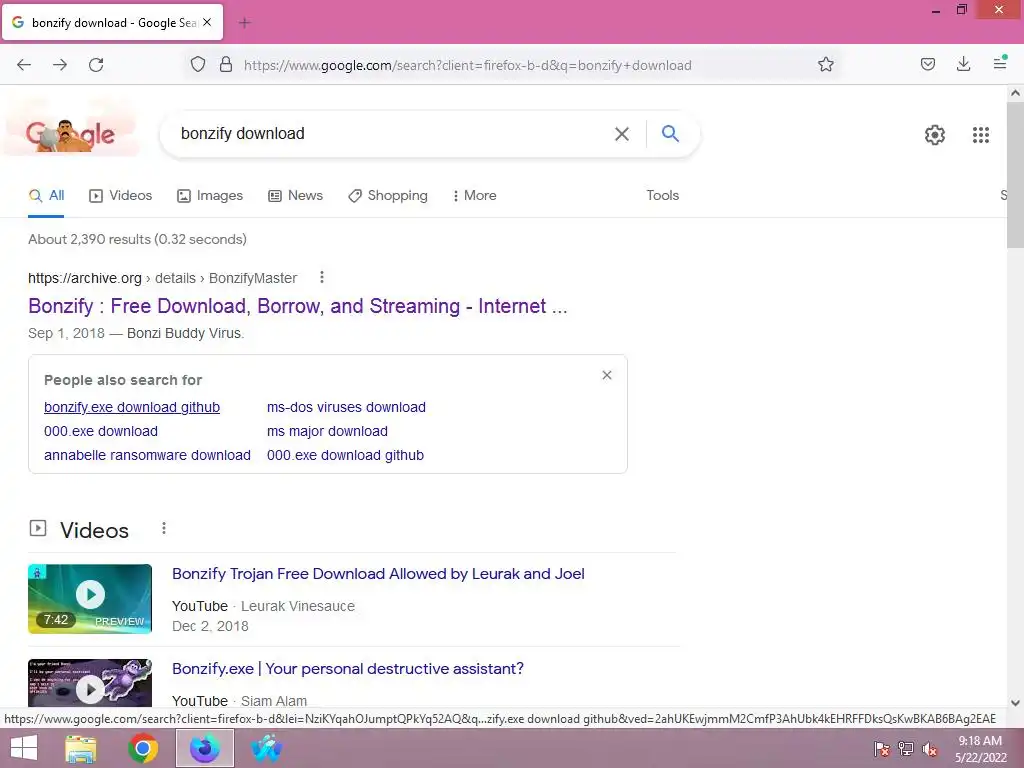This screenshot has height=768, width=1024.
Task: Open the blue app next to Firefox
Action: [x=266, y=748]
